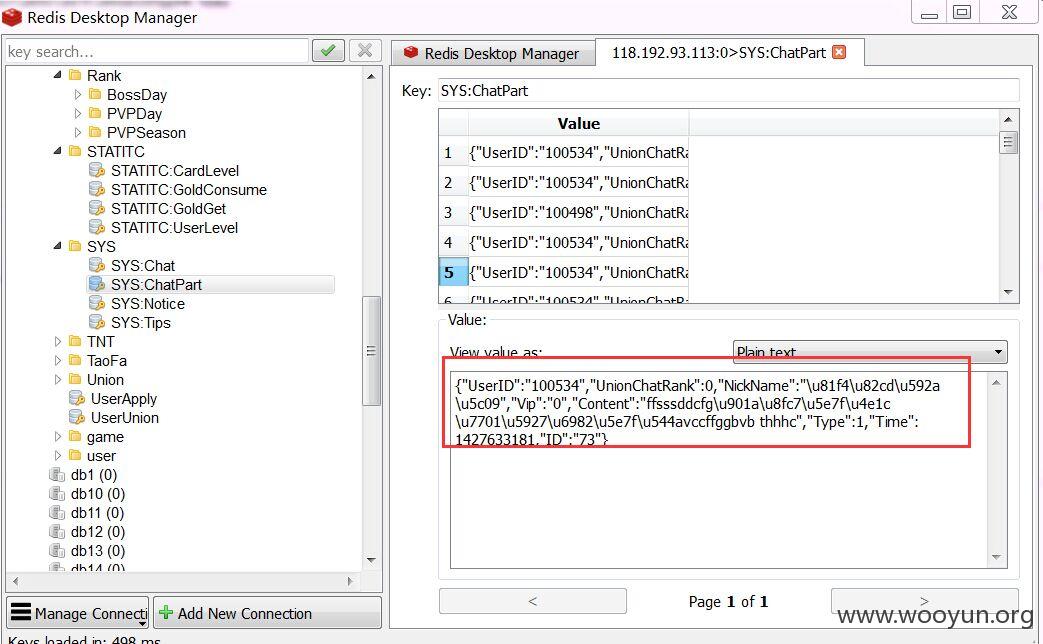Click the STATITC folder icon

(x=75, y=152)
